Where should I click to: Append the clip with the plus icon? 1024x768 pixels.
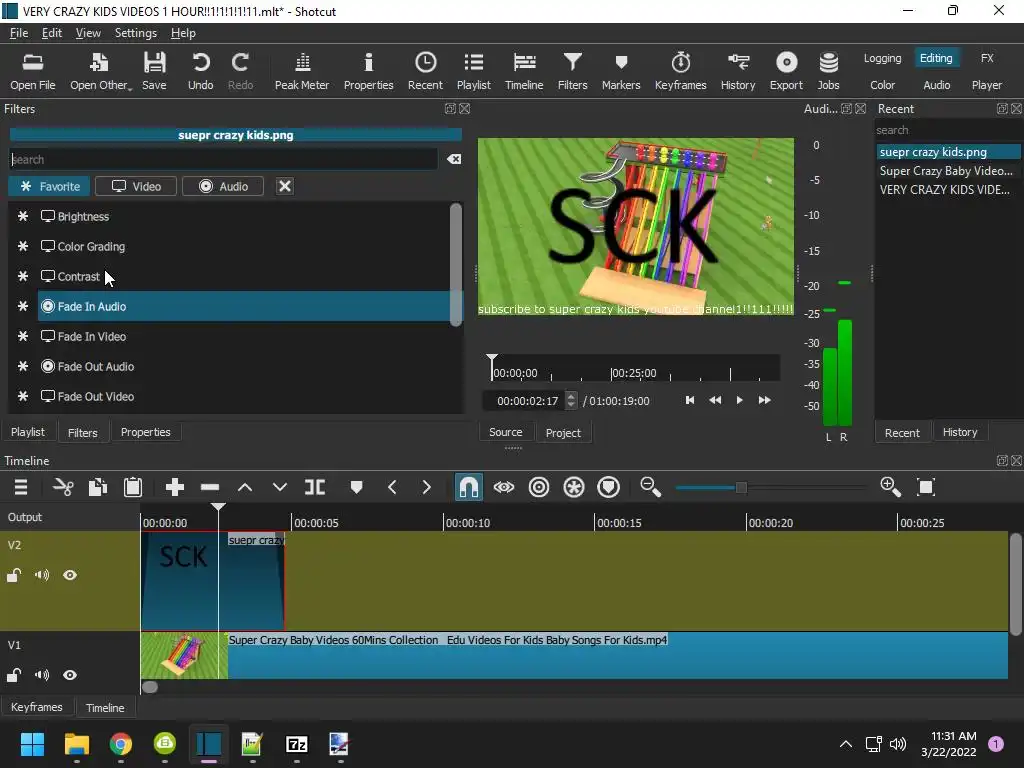click(x=174, y=487)
